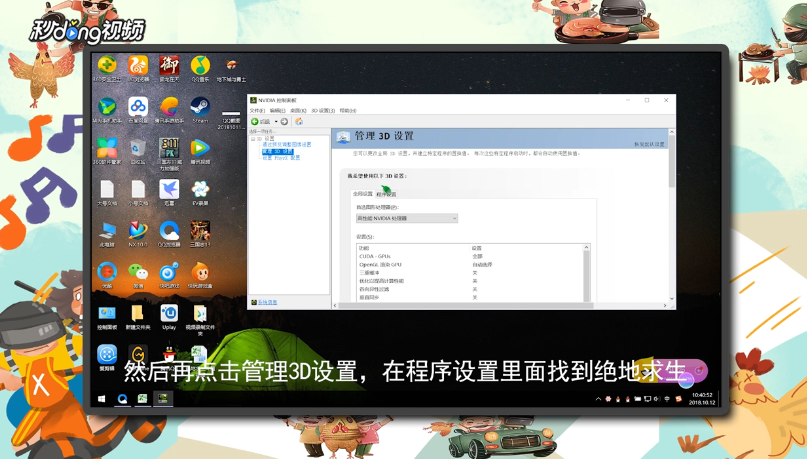Open Steam desktop icon
The width and height of the screenshot is (807, 459).
point(200,110)
